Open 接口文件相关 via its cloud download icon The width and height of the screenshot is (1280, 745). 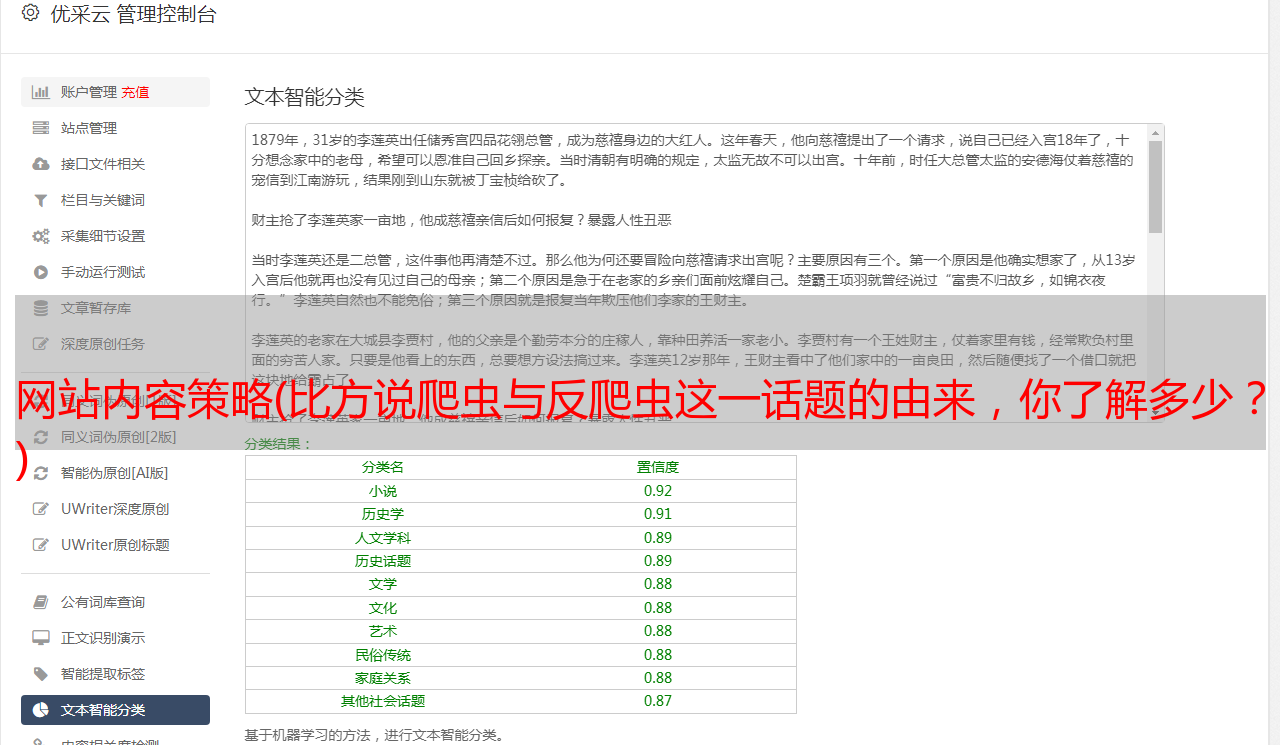41,164
